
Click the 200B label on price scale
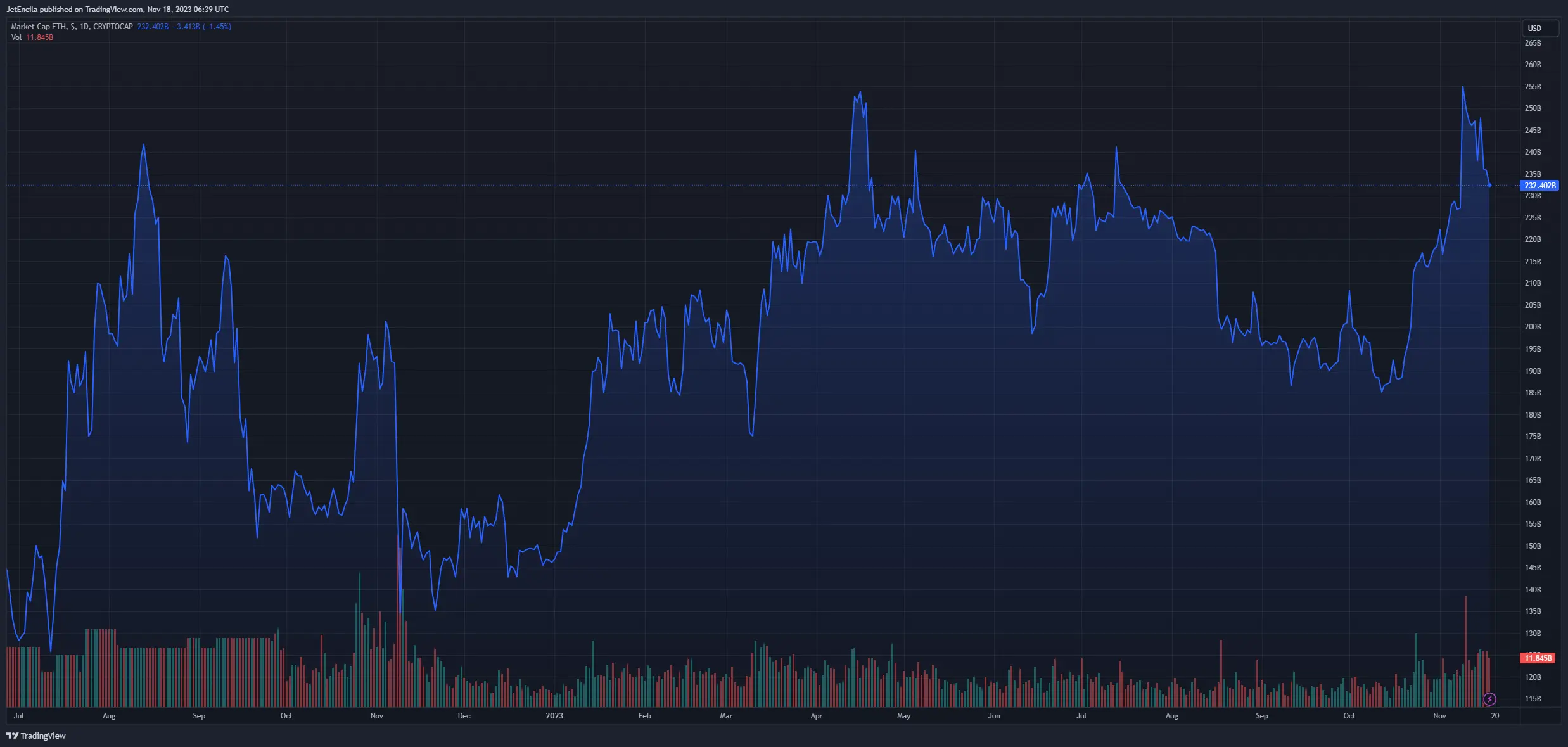pyautogui.click(x=1533, y=327)
